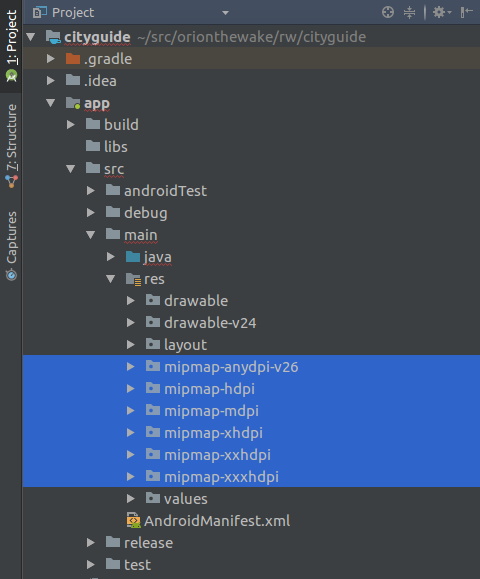
Task: Expand the mipmap-hdpi folder arrow
Action: [130, 389]
